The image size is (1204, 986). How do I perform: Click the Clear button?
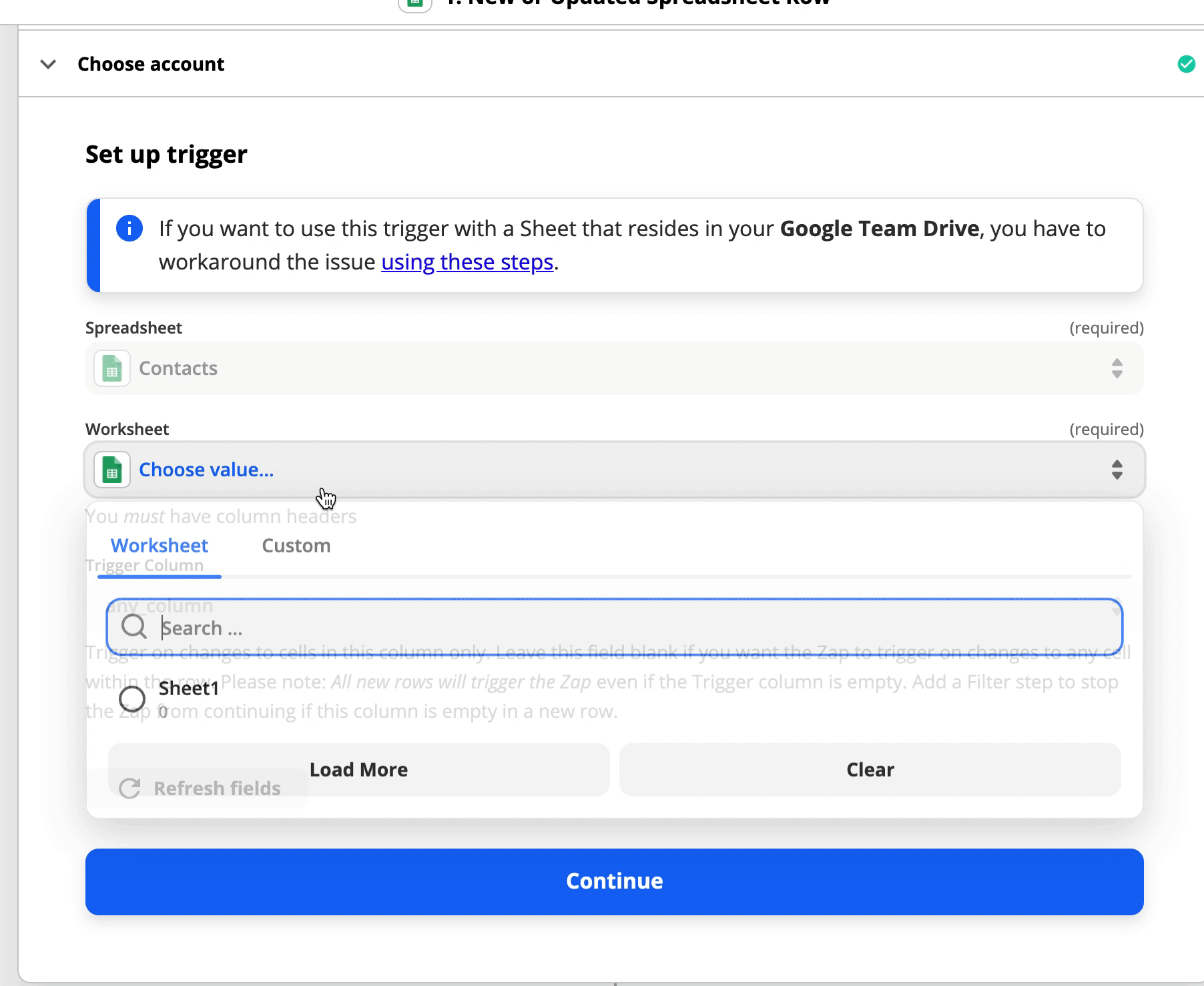[870, 769]
